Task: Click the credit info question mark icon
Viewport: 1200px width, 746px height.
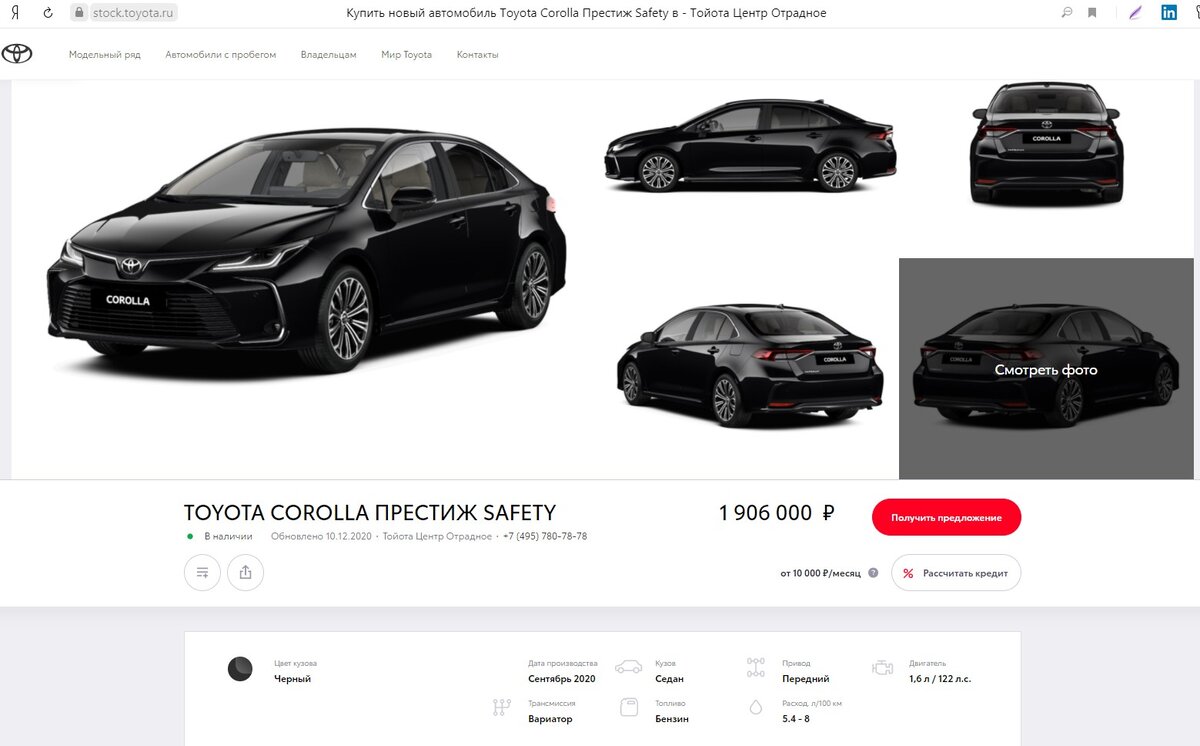Action: (x=873, y=573)
